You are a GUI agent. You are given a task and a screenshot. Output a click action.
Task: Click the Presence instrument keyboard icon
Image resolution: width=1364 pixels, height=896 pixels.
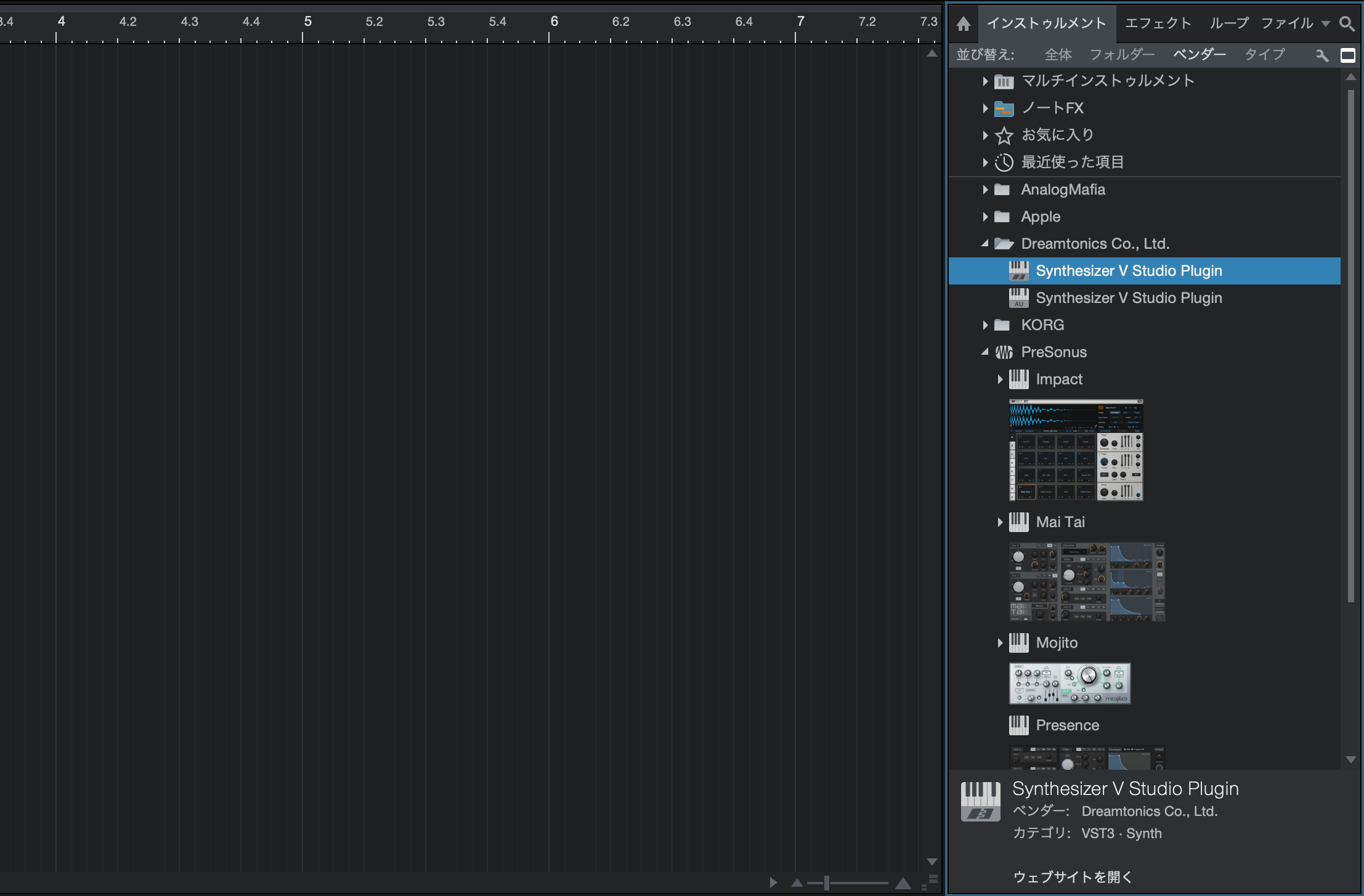(x=1019, y=725)
